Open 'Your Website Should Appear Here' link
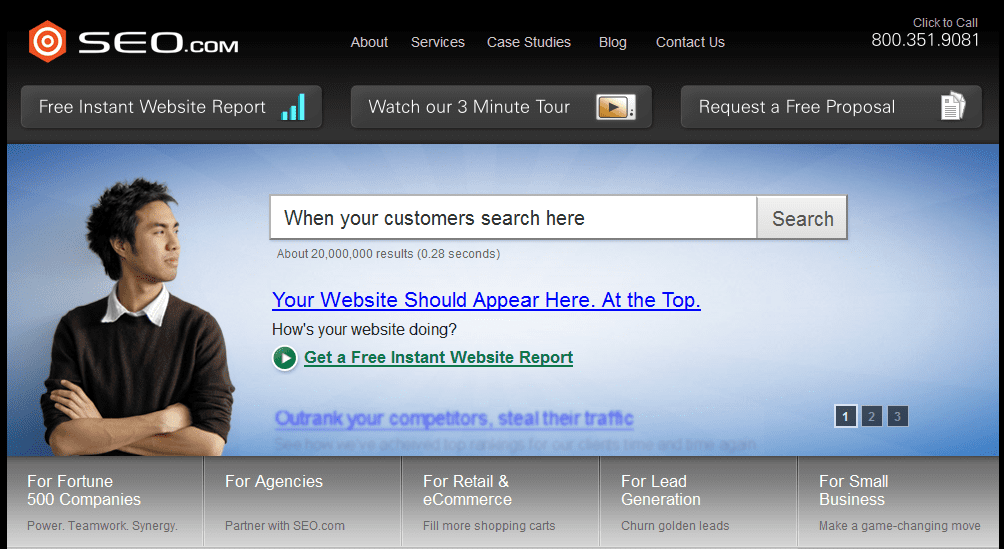Screen dimensions: 1004x549 click(x=486, y=300)
